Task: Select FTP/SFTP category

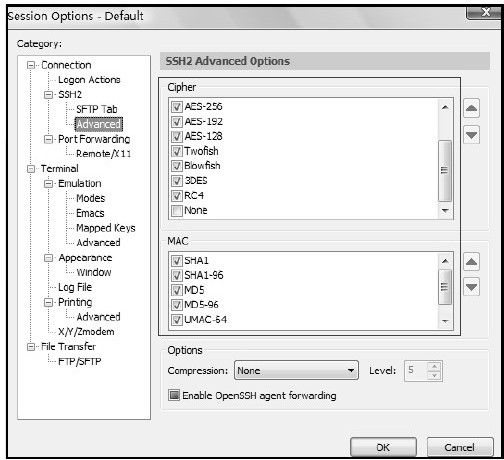Action: click(80, 361)
